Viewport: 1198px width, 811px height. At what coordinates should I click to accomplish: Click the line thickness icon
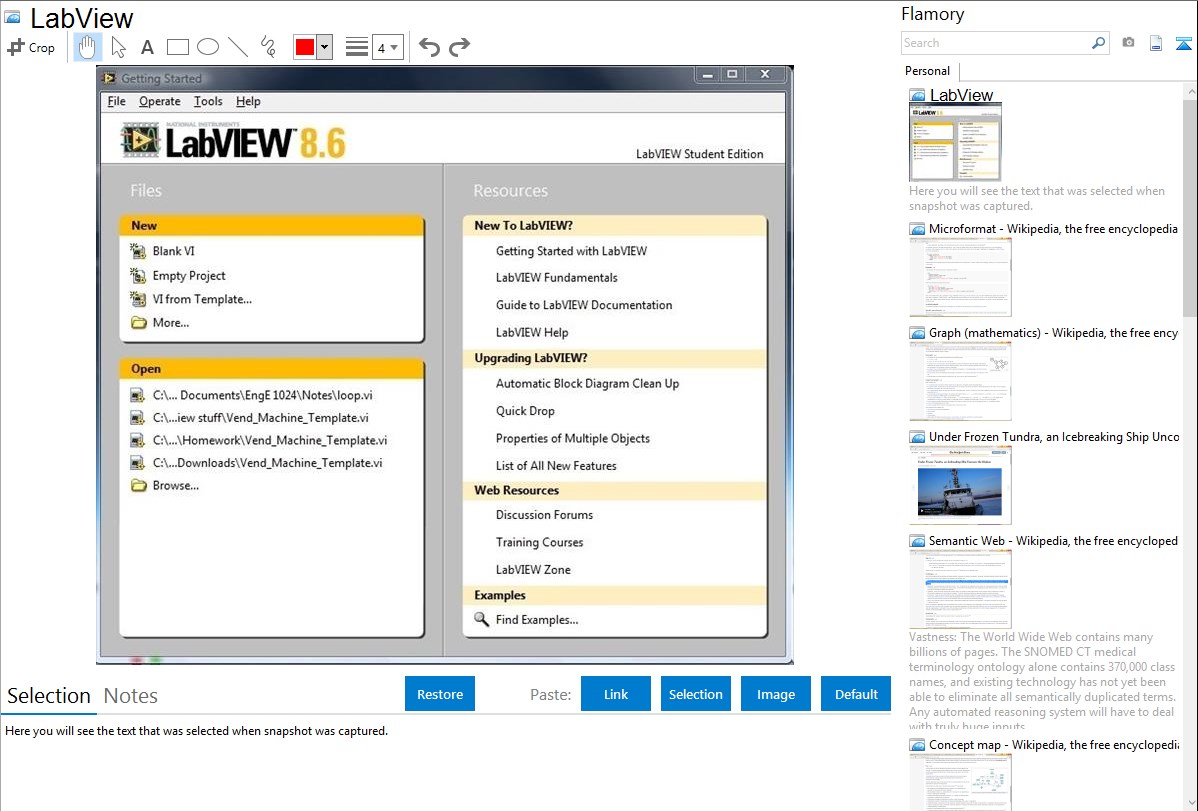(357, 47)
